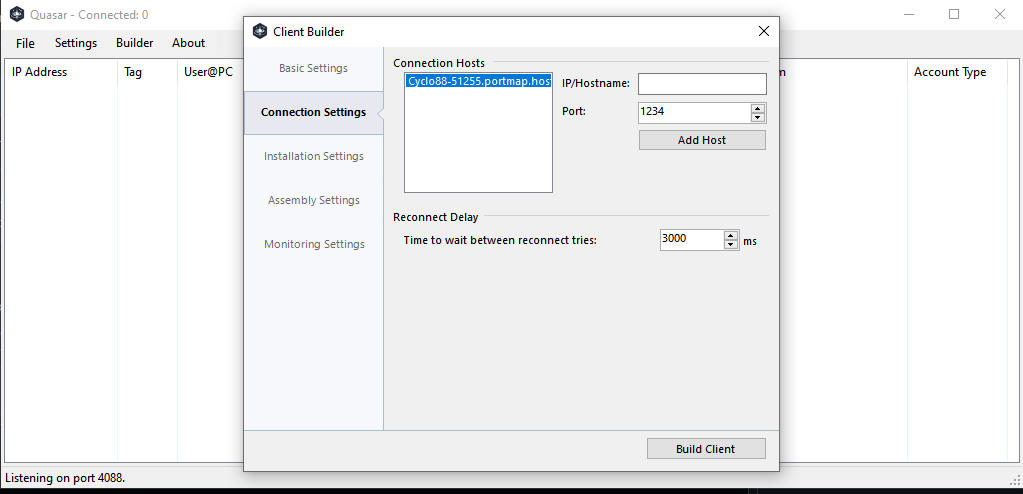
Task: Close the Quasar main window
Action: point(1000,14)
